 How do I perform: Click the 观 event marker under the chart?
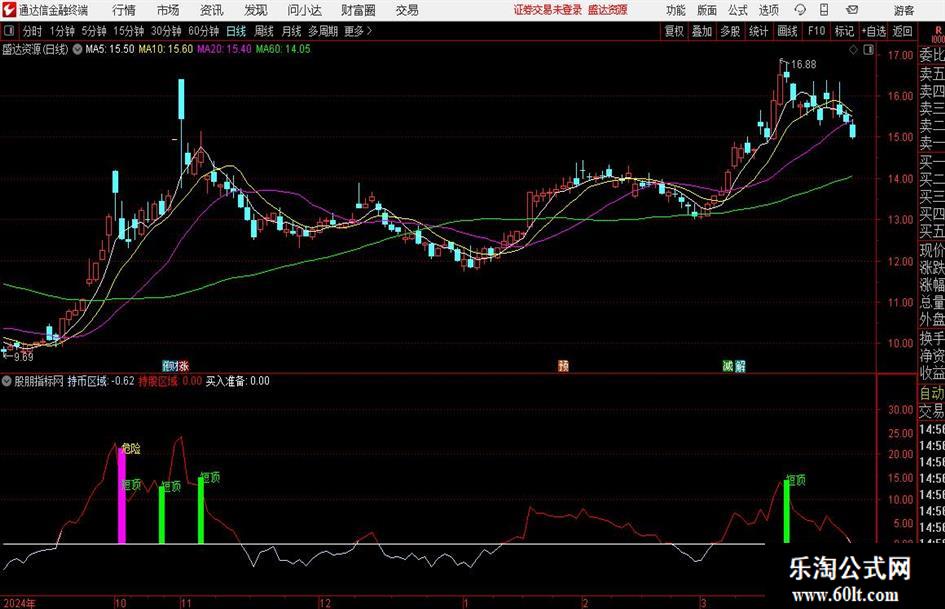(169, 365)
